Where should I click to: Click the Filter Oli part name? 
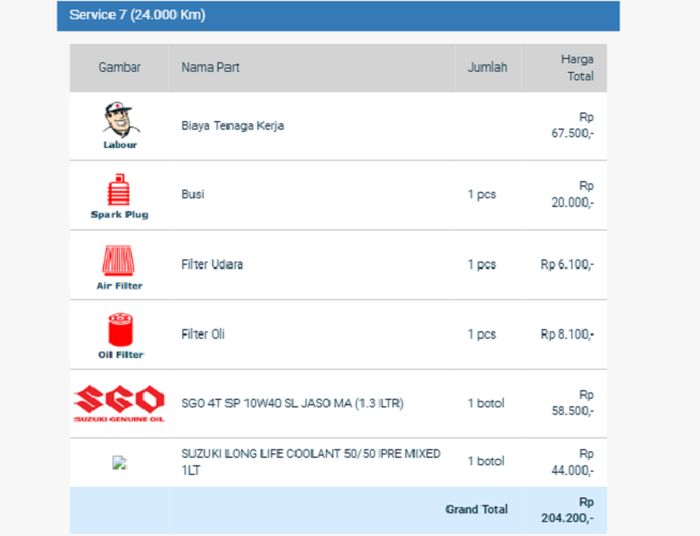coord(202,334)
